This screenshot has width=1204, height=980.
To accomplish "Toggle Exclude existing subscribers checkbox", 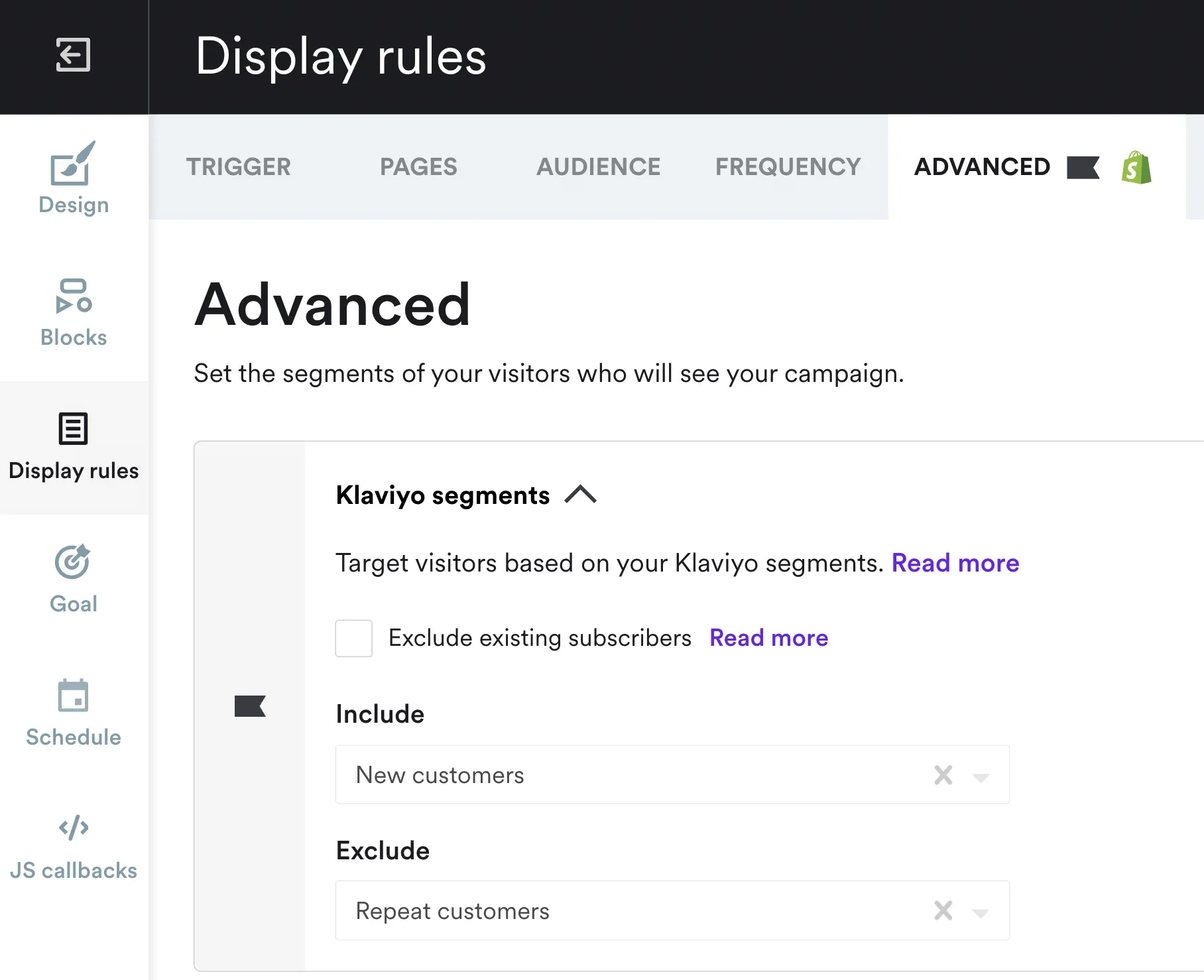I will click(354, 638).
